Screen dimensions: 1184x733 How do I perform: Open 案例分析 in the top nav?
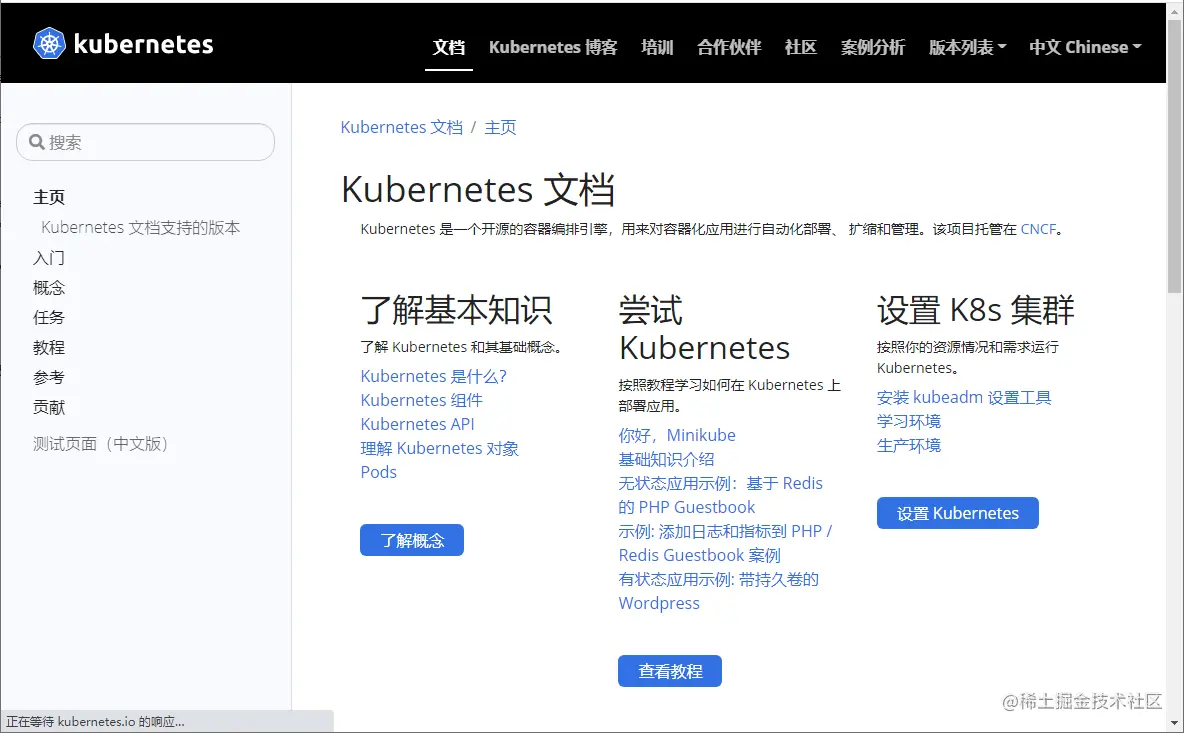pyautogui.click(x=873, y=47)
